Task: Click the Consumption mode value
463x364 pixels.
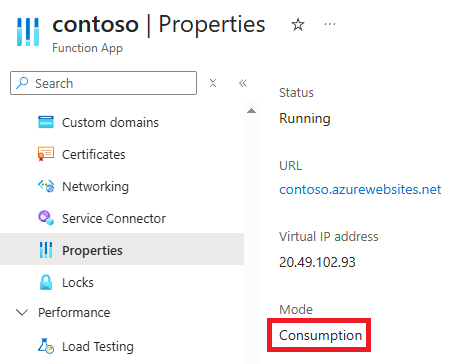Action: coord(320,335)
